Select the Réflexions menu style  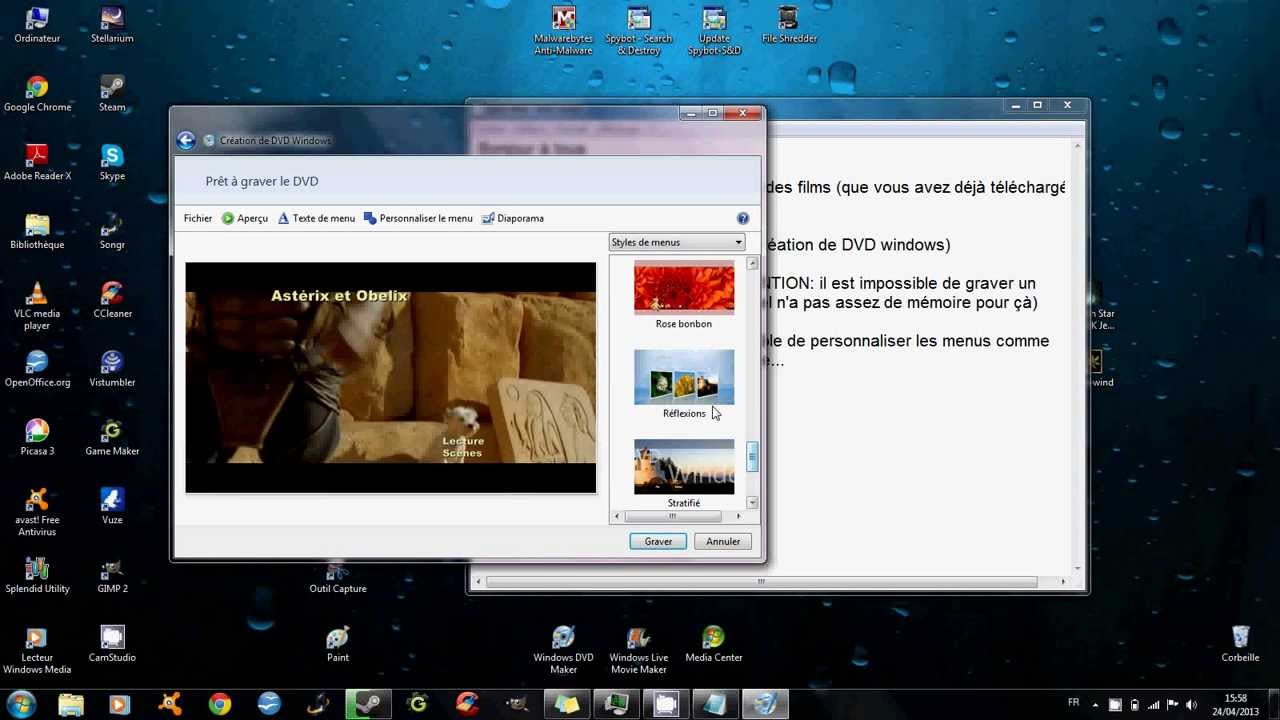[684, 384]
